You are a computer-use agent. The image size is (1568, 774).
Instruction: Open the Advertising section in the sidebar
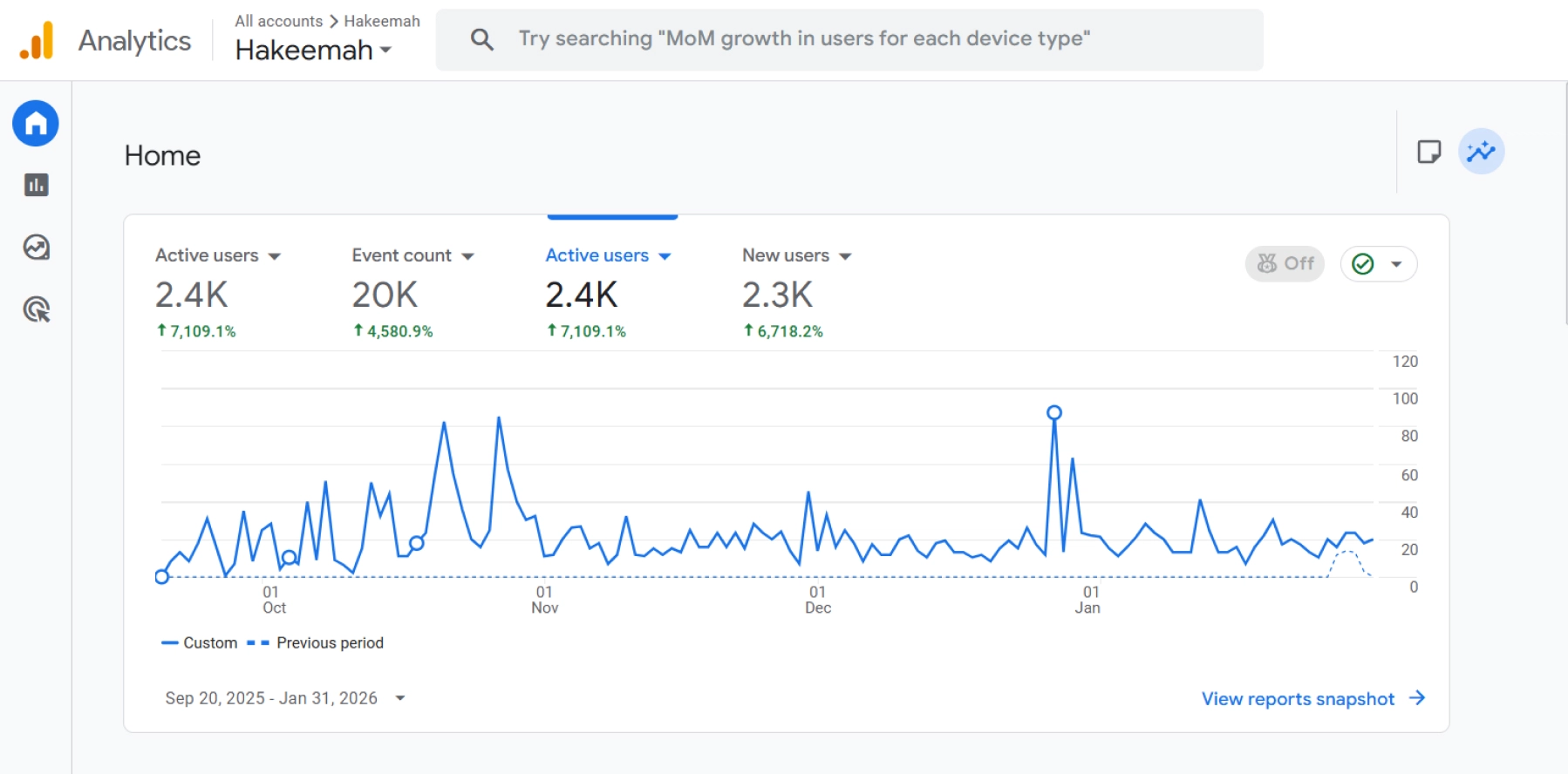tap(35, 310)
